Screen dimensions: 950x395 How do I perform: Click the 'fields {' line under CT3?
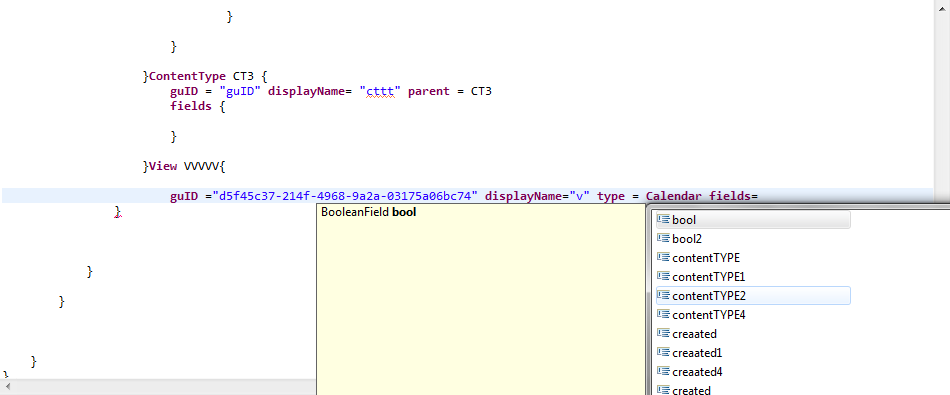(x=198, y=106)
